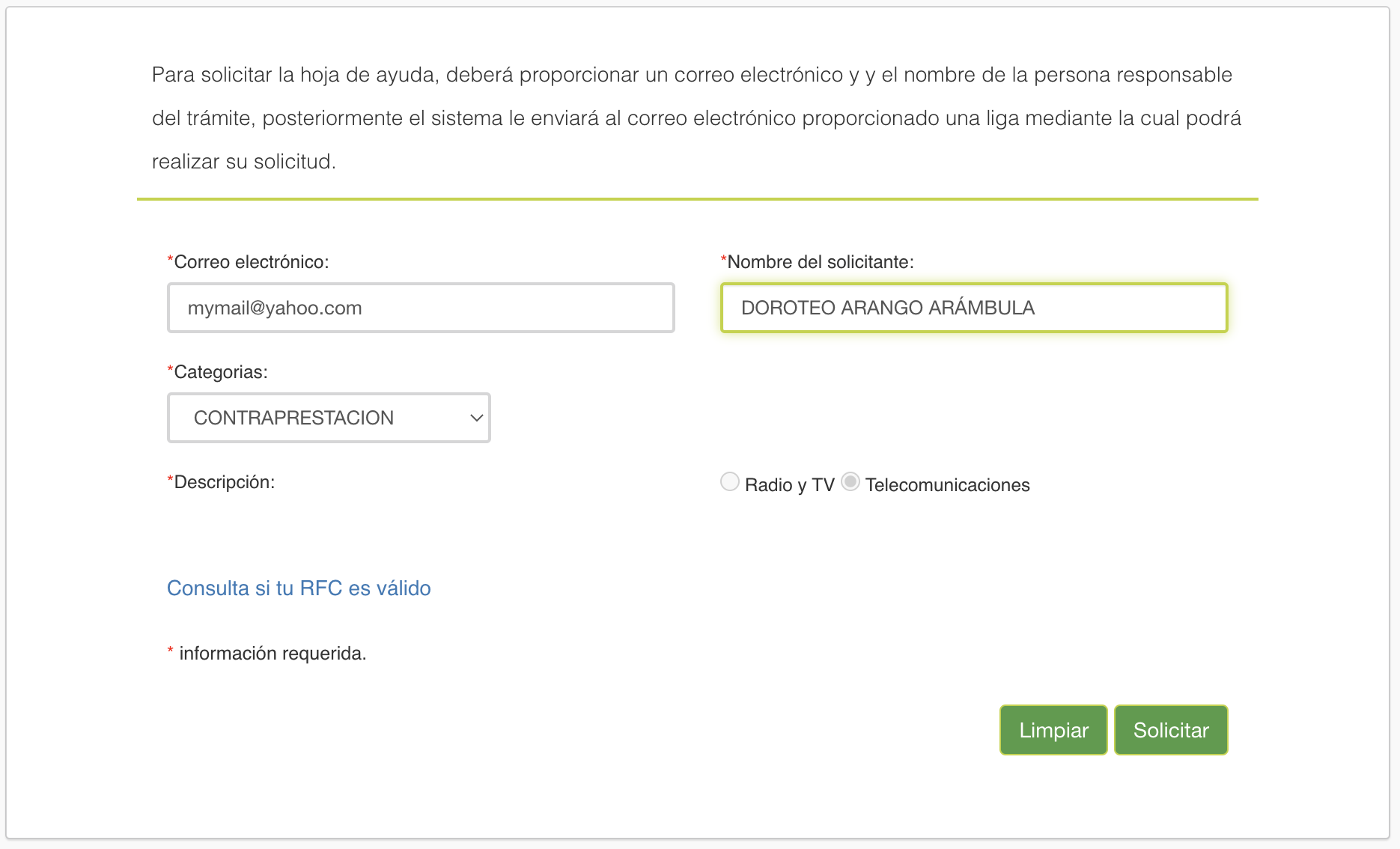
Task: Click the '* información requerida.' note
Action: click(x=267, y=654)
